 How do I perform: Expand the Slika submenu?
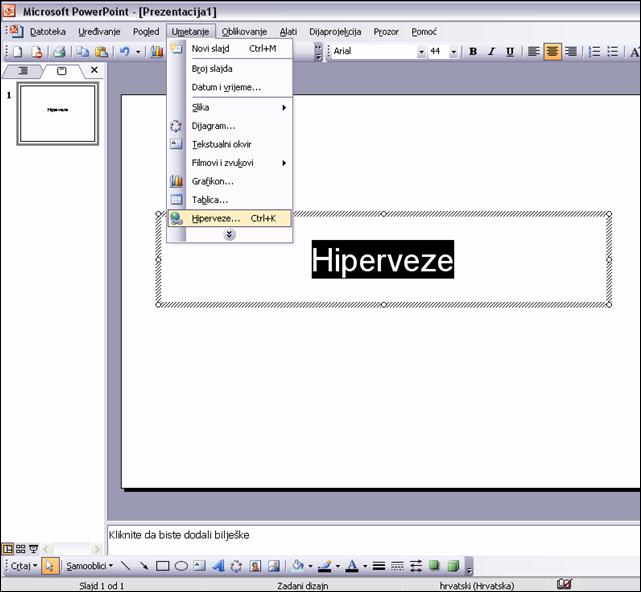click(x=230, y=107)
